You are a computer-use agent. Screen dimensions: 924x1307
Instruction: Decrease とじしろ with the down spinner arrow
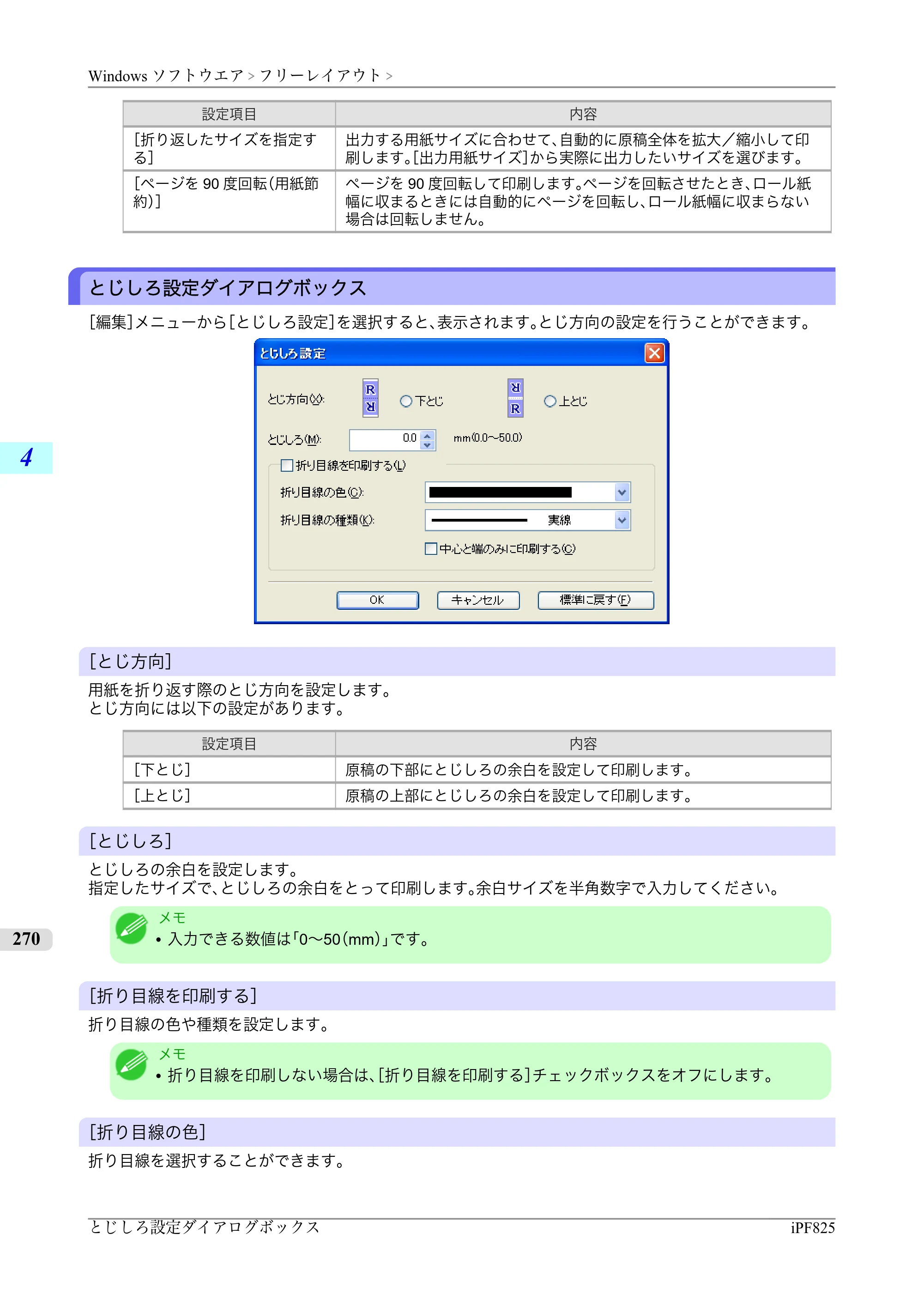coord(428,444)
